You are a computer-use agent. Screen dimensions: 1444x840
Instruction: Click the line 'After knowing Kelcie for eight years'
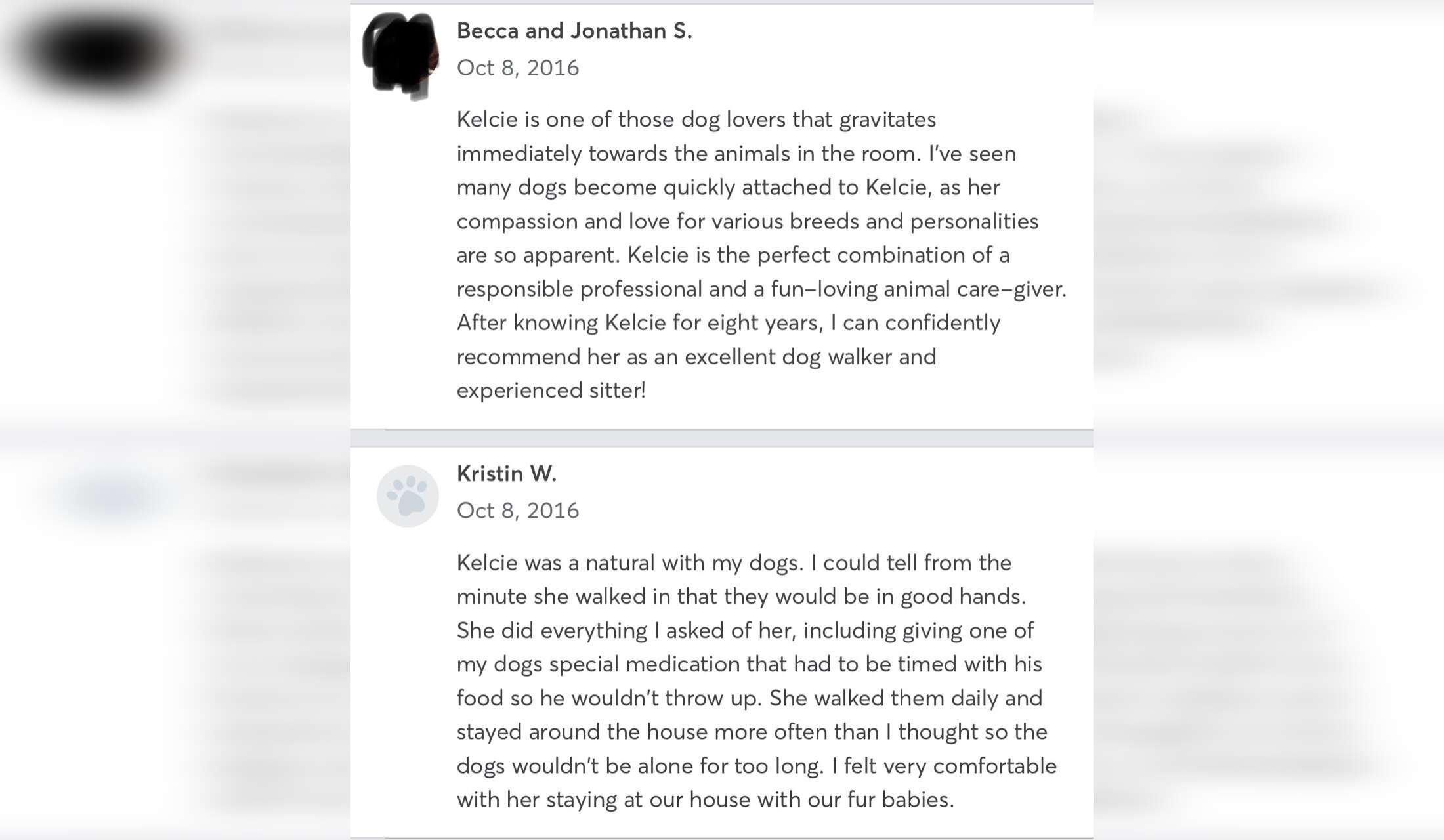point(729,324)
